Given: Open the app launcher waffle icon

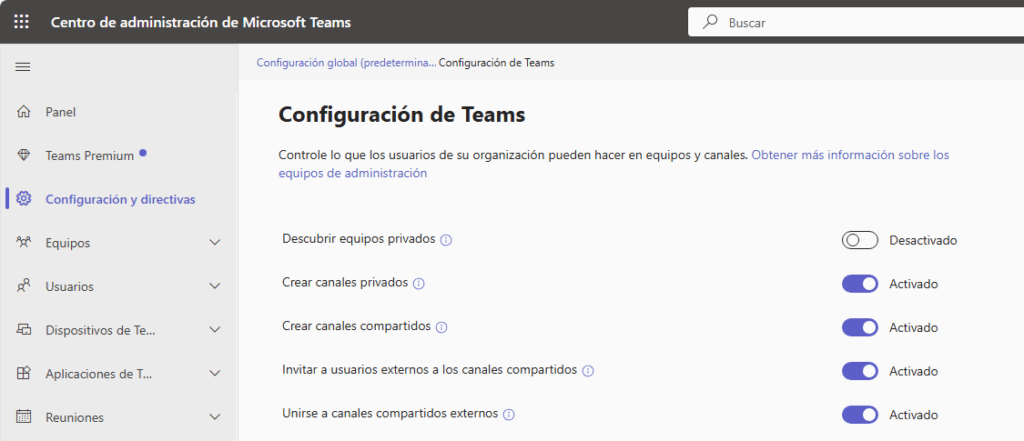Looking at the screenshot, I should [21, 22].
